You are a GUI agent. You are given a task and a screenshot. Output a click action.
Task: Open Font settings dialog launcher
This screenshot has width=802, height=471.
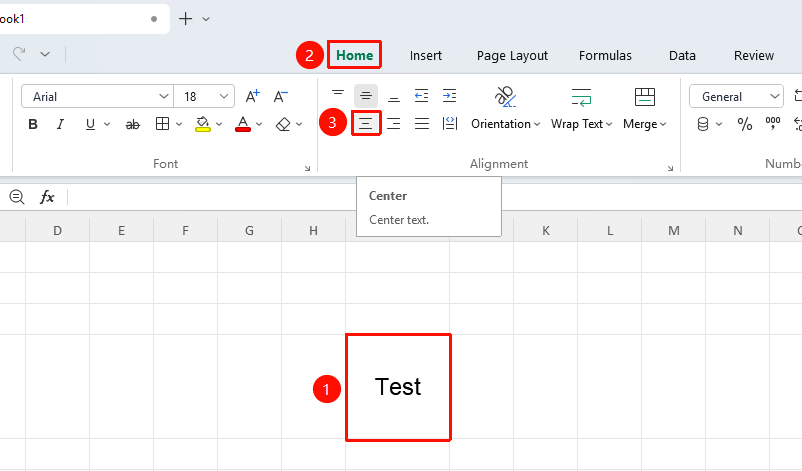[307, 168]
